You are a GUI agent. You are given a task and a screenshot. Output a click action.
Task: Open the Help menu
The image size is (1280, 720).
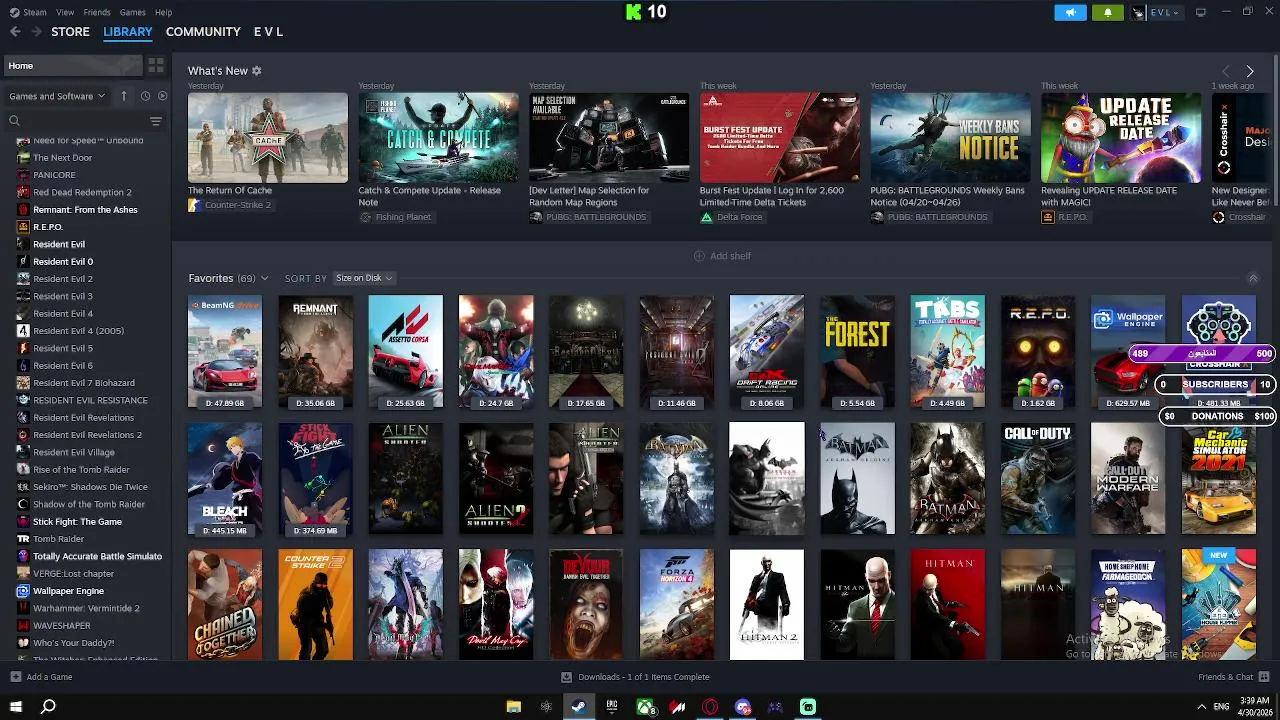click(x=163, y=12)
